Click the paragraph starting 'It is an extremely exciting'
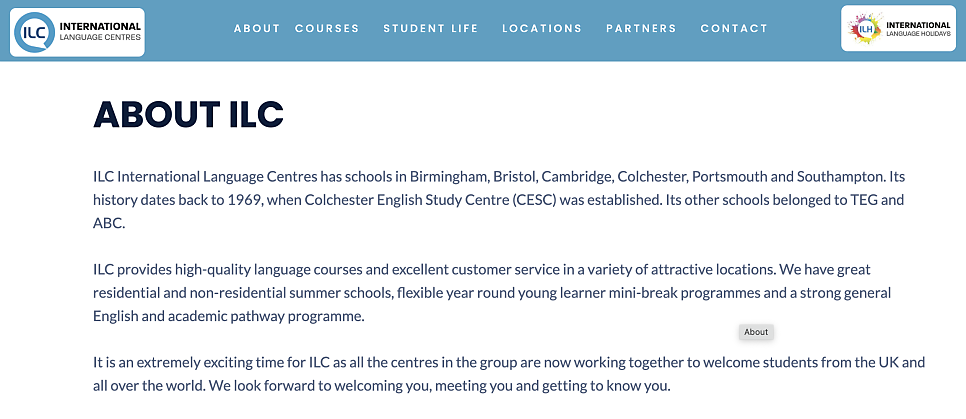The height and width of the screenshot is (419, 966). 509,374
